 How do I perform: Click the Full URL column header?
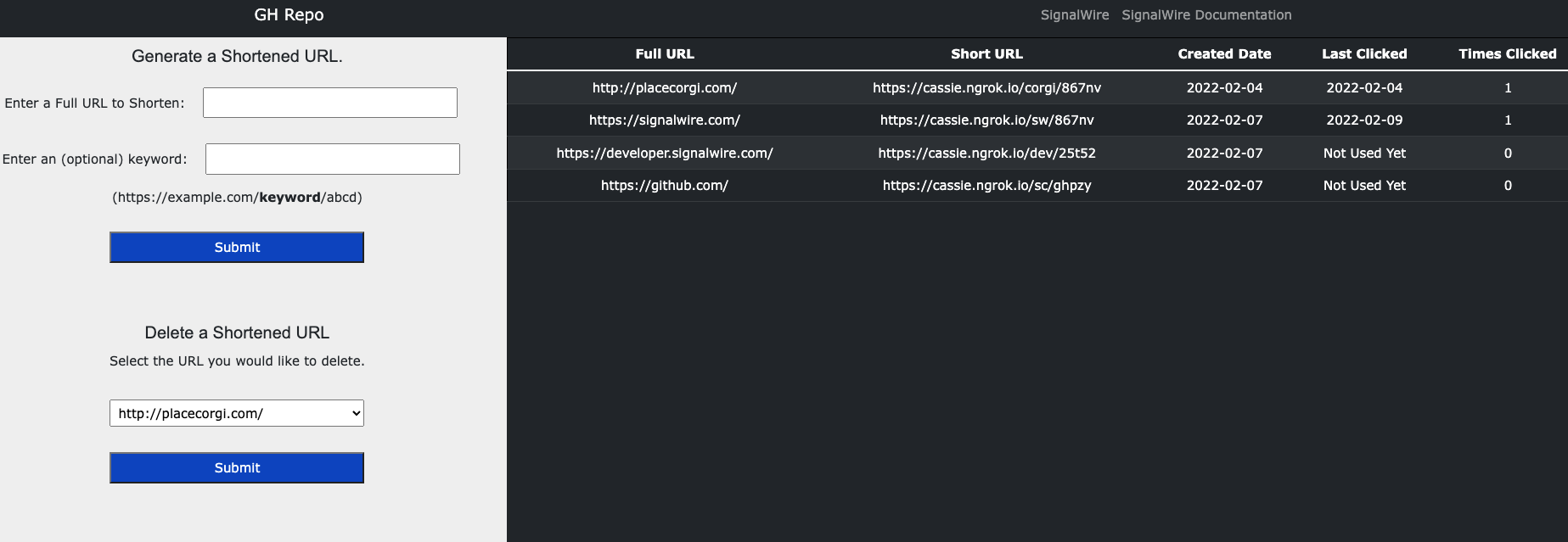pyautogui.click(x=664, y=53)
